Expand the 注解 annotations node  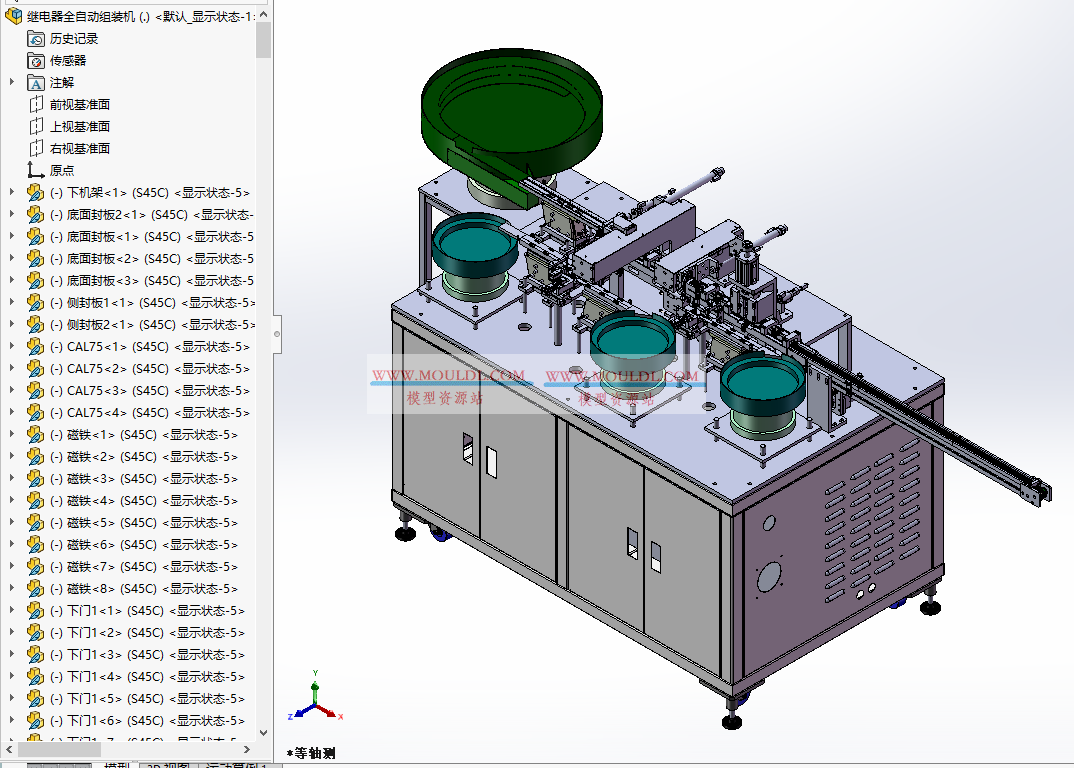click(12, 82)
